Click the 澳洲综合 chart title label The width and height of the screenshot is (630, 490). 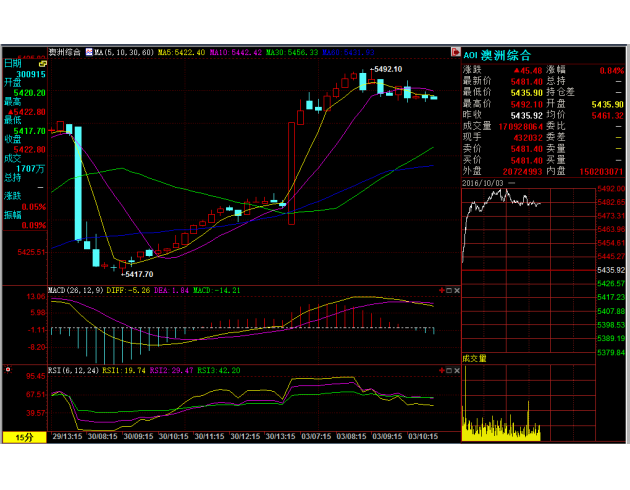[65, 52]
